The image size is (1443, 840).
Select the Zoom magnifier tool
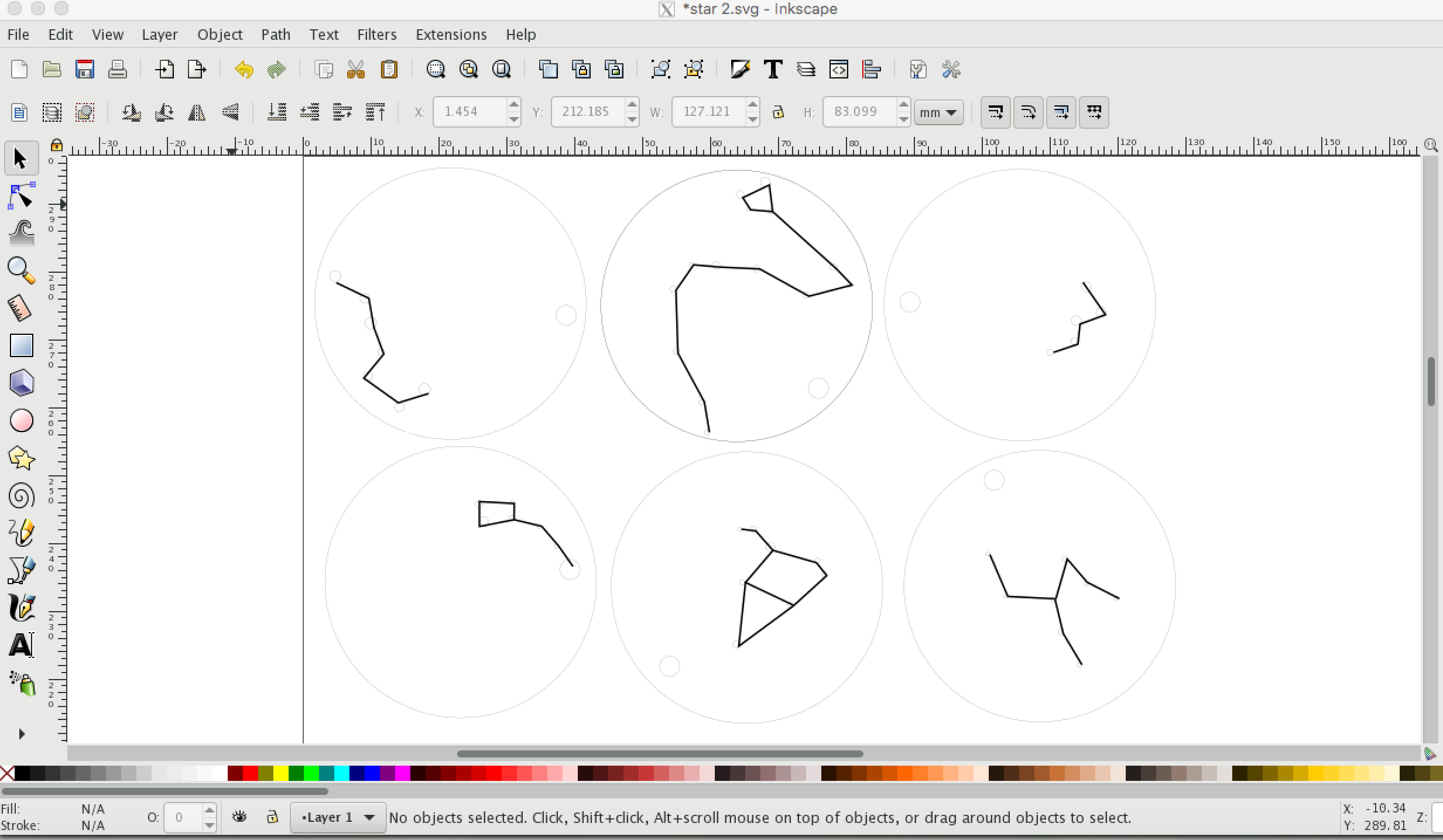[x=21, y=270]
